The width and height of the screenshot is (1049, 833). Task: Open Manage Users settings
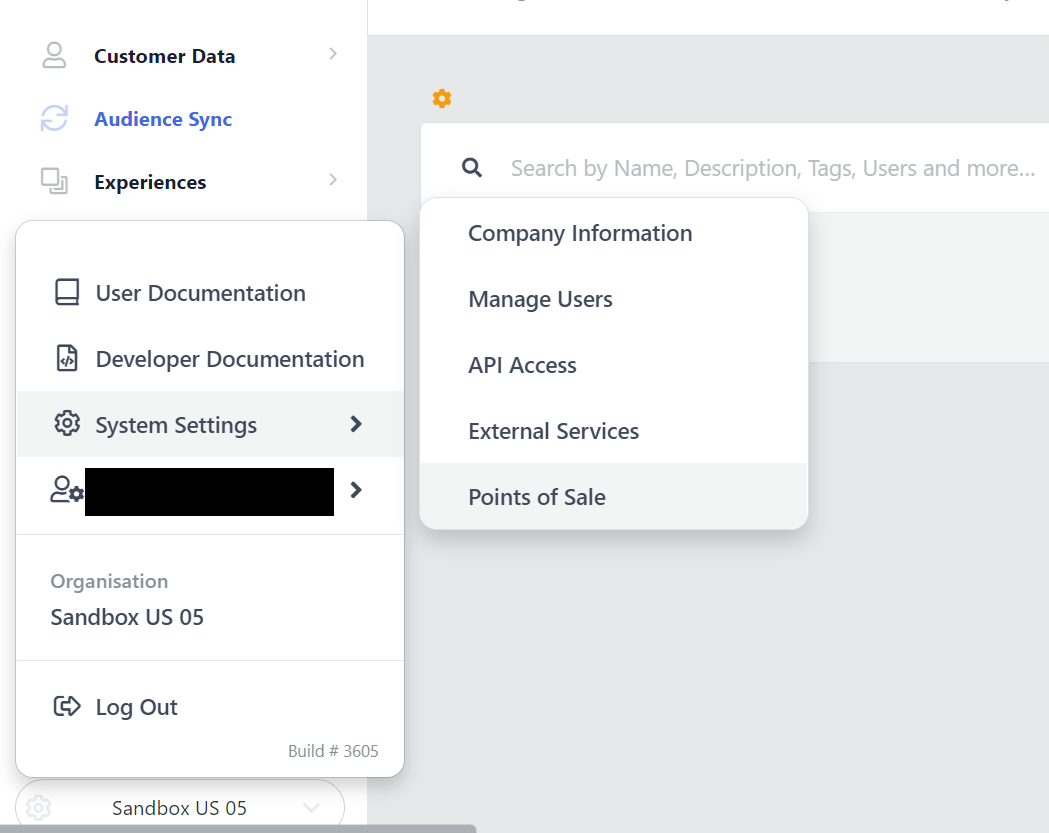click(x=540, y=300)
